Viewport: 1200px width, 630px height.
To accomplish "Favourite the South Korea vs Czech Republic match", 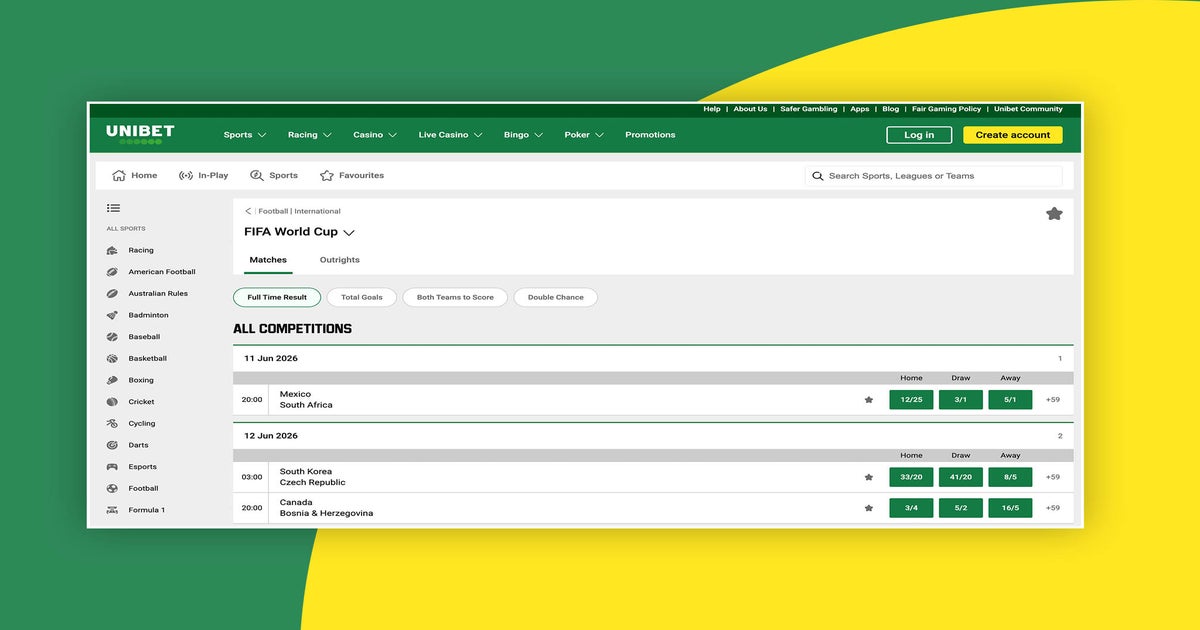I will click(869, 477).
